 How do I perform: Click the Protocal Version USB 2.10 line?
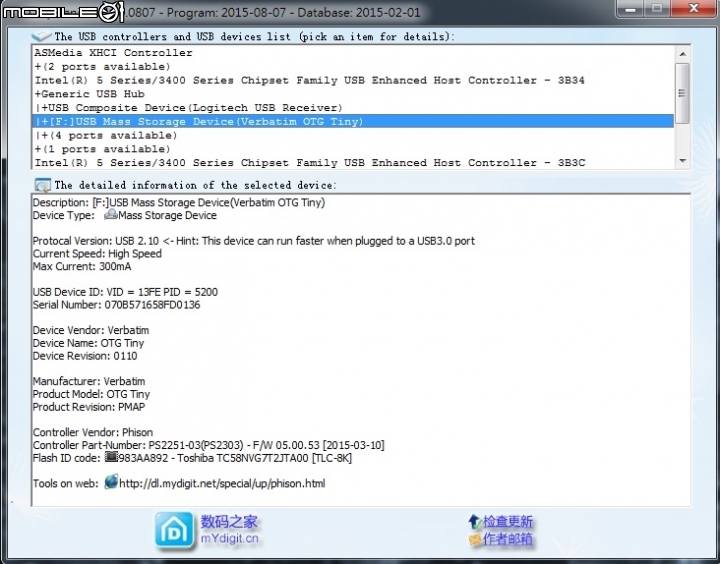(x=253, y=241)
